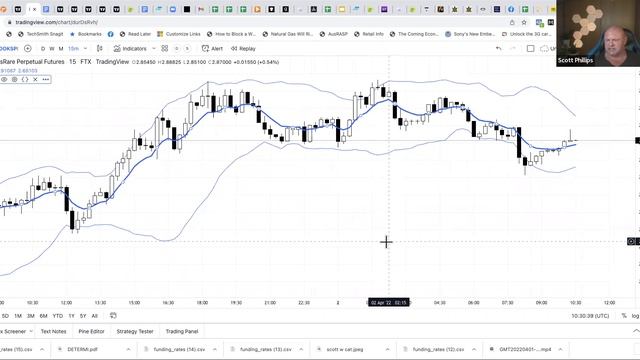Open the layout select square icon
Viewport: 640px width, 360px height.
click(530, 49)
